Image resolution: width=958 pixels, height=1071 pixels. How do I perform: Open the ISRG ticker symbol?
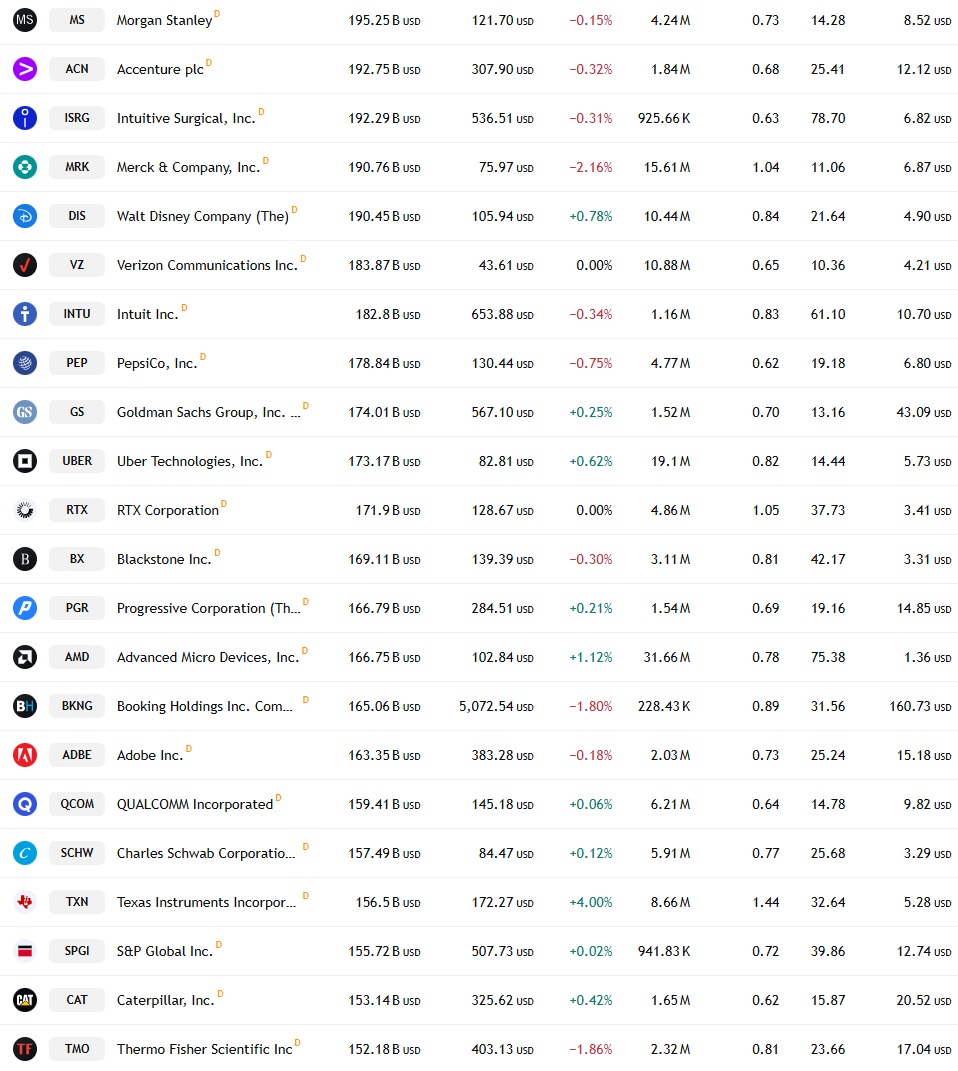pos(77,118)
